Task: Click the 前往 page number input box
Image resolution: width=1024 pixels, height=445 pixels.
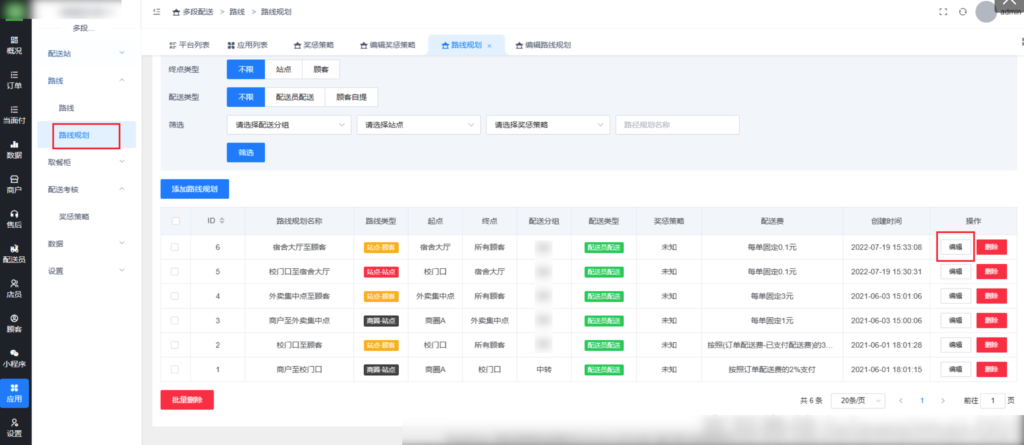Action: pos(993,401)
